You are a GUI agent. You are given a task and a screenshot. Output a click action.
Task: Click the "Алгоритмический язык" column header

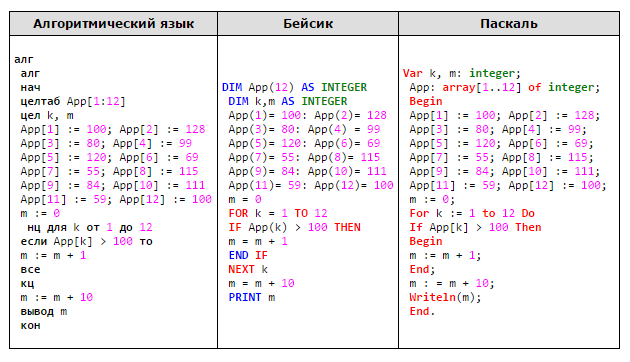tap(113, 24)
